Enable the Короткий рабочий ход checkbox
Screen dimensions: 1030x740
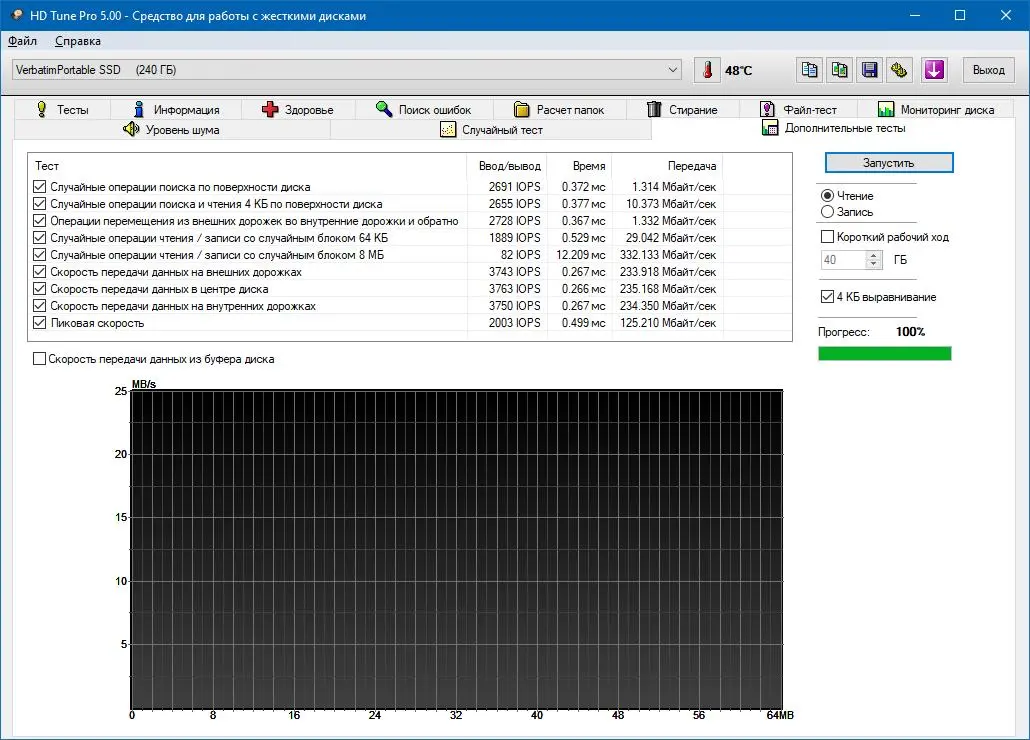click(x=828, y=236)
